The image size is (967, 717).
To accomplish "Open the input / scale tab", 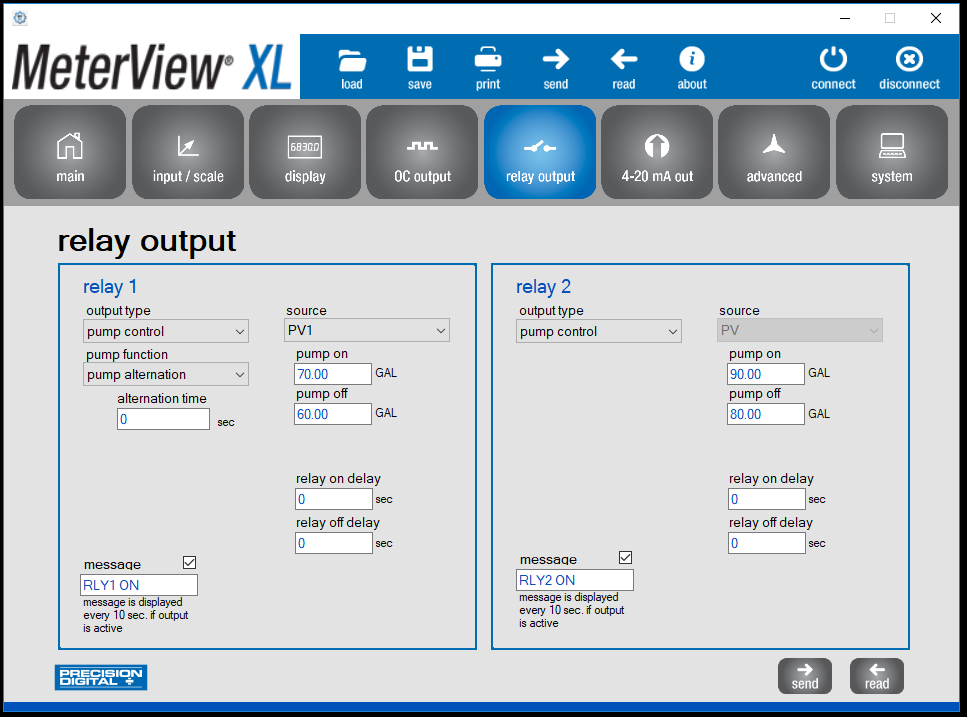I will tap(187, 152).
